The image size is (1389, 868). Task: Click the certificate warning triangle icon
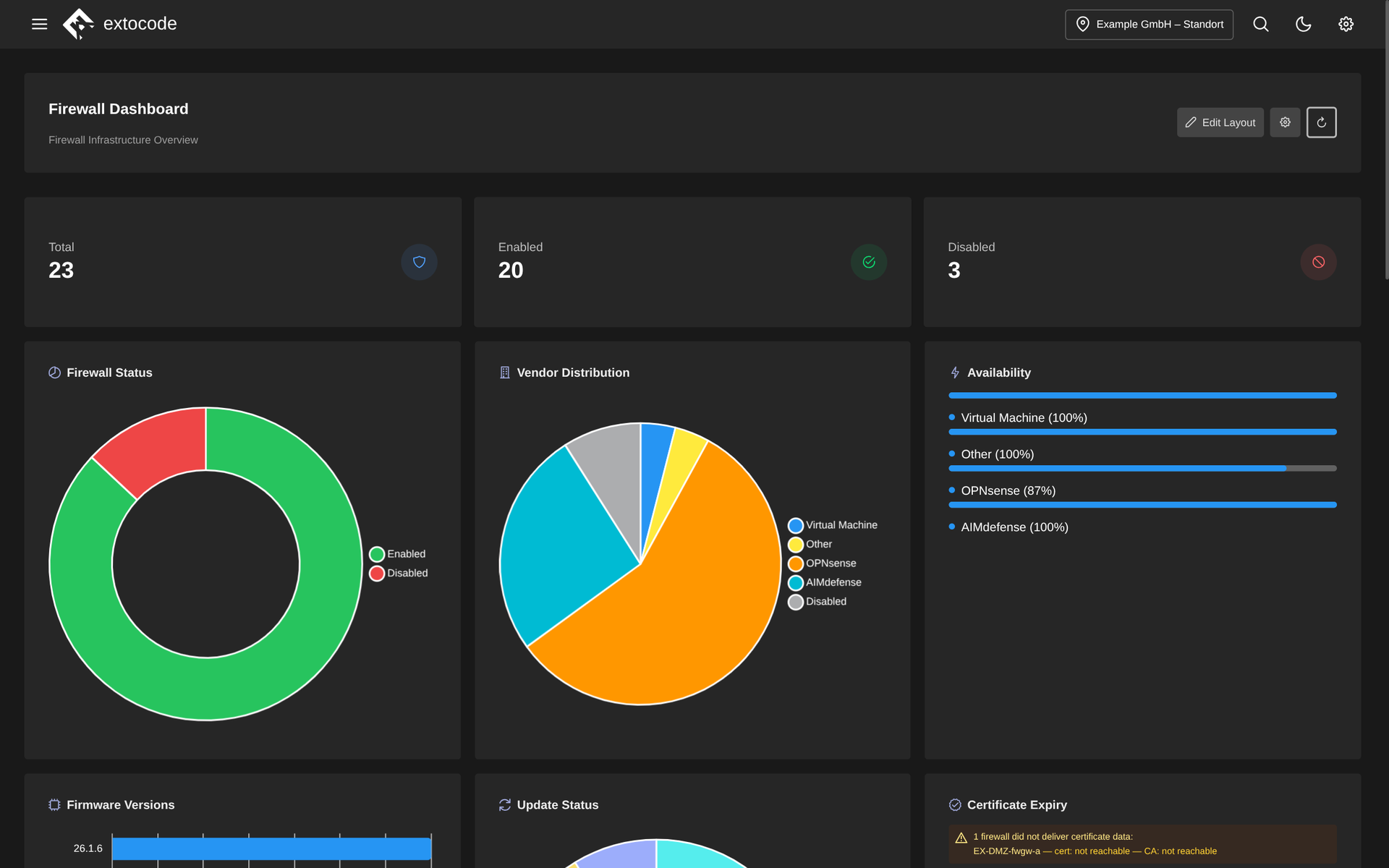(x=961, y=838)
